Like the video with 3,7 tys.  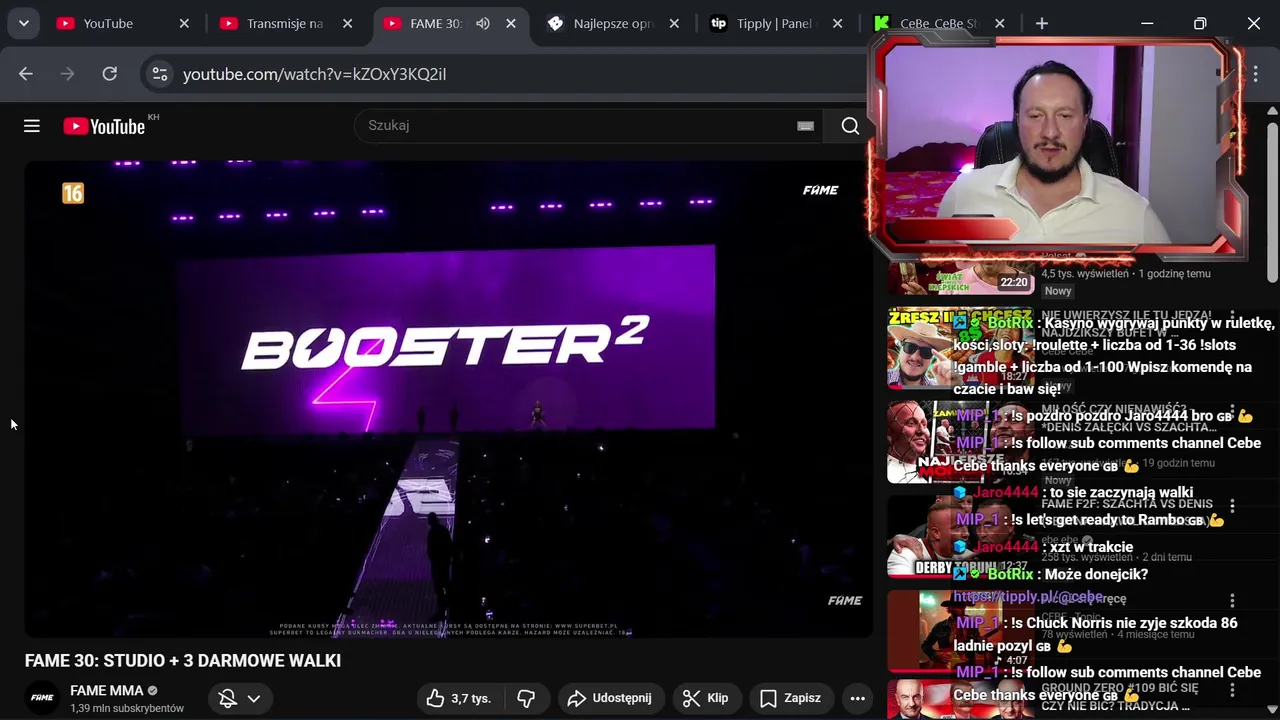[x=459, y=698]
